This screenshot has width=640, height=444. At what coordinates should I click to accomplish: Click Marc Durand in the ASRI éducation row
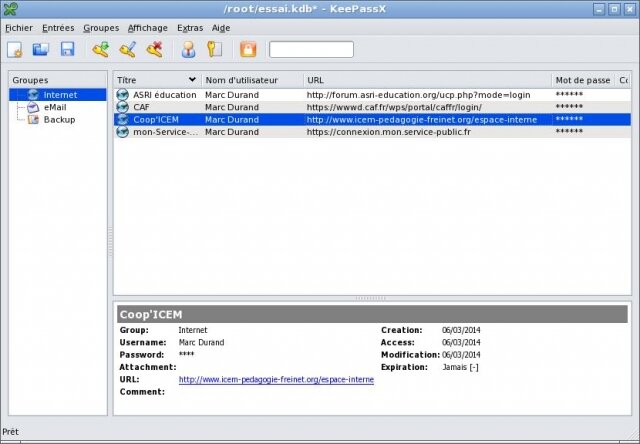point(232,95)
